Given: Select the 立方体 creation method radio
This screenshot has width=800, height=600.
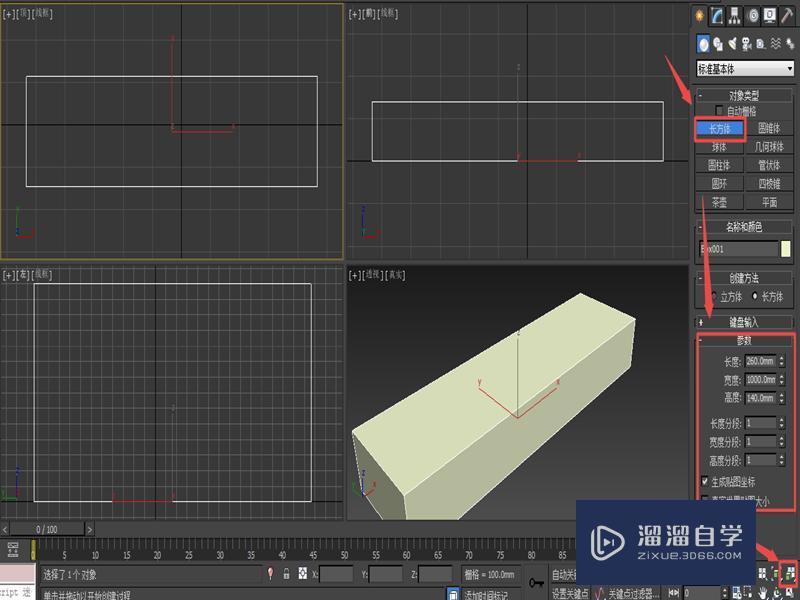Looking at the screenshot, I should (715, 297).
